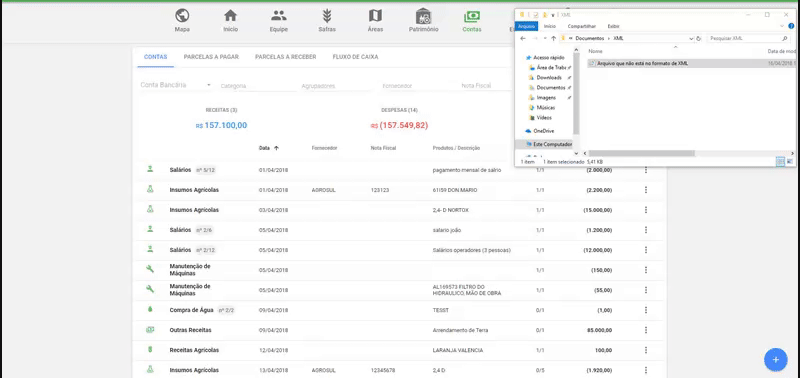
Task: Expand the Explorer ribbon chevron
Action: pyautogui.click(x=782, y=26)
